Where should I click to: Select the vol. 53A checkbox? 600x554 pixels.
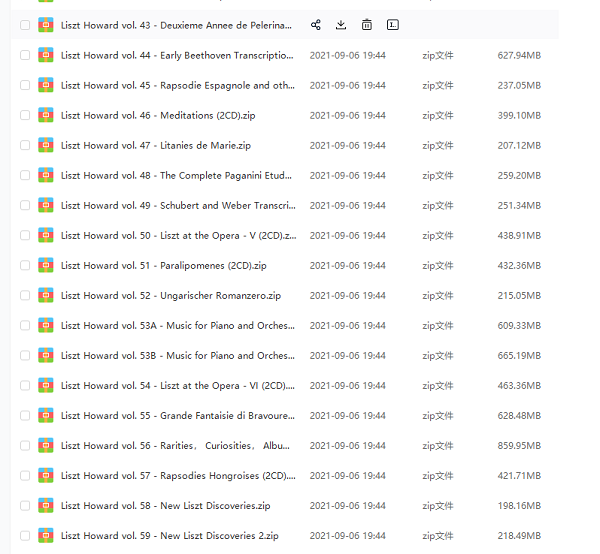pyautogui.click(x=25, y=326)
